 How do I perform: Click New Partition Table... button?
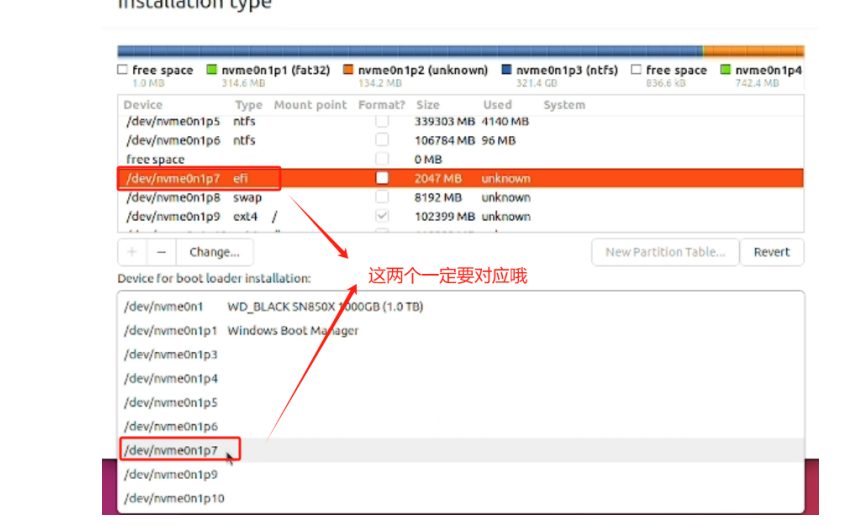tap(665, 252)
